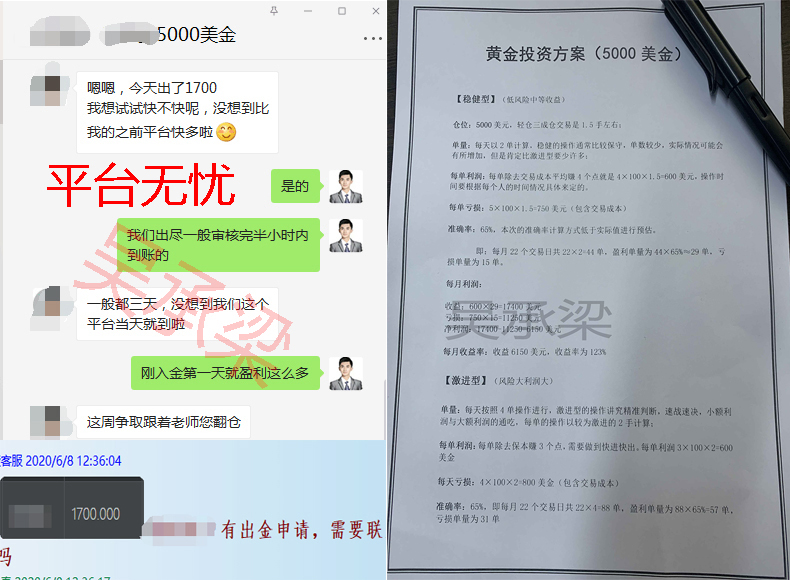This screenshot has height=580, width=790.
Task: Click the document title '黄金投资方案（5000 美金）'
Action: coord(583,53)
